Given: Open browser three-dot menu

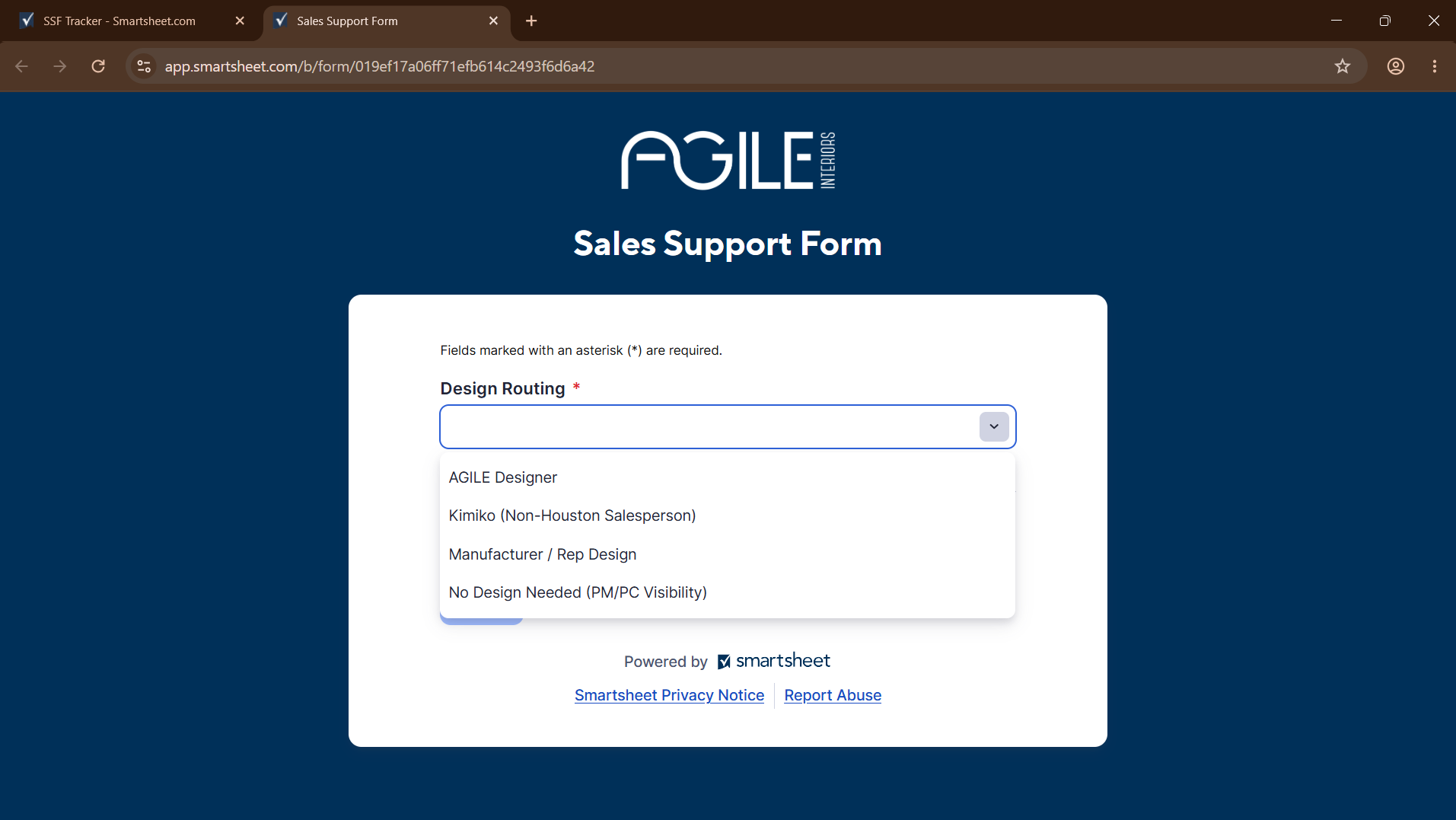Looking at the screenshot, I should click(x=1435, y=66).
